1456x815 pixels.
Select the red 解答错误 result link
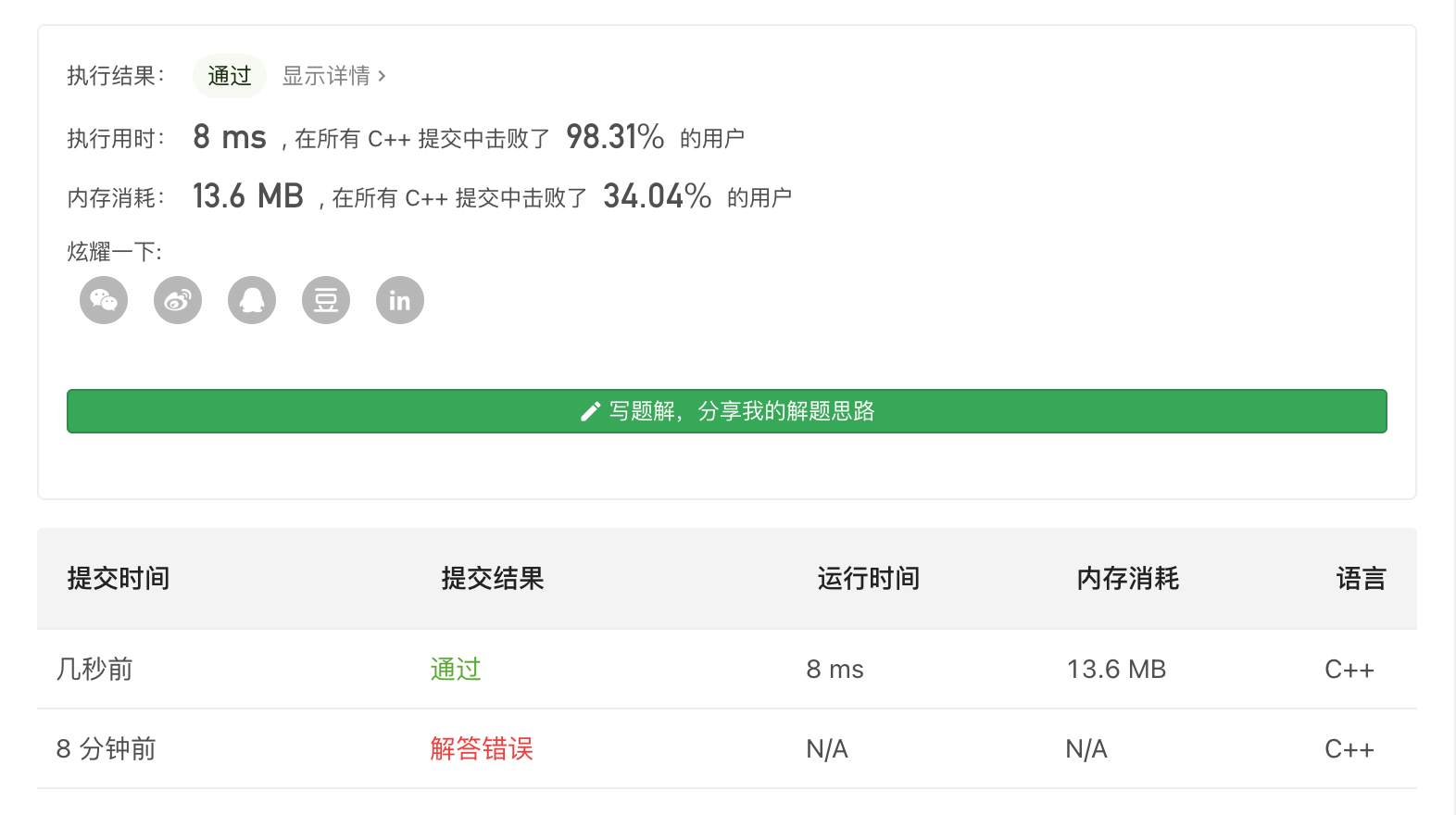[481, 748]
